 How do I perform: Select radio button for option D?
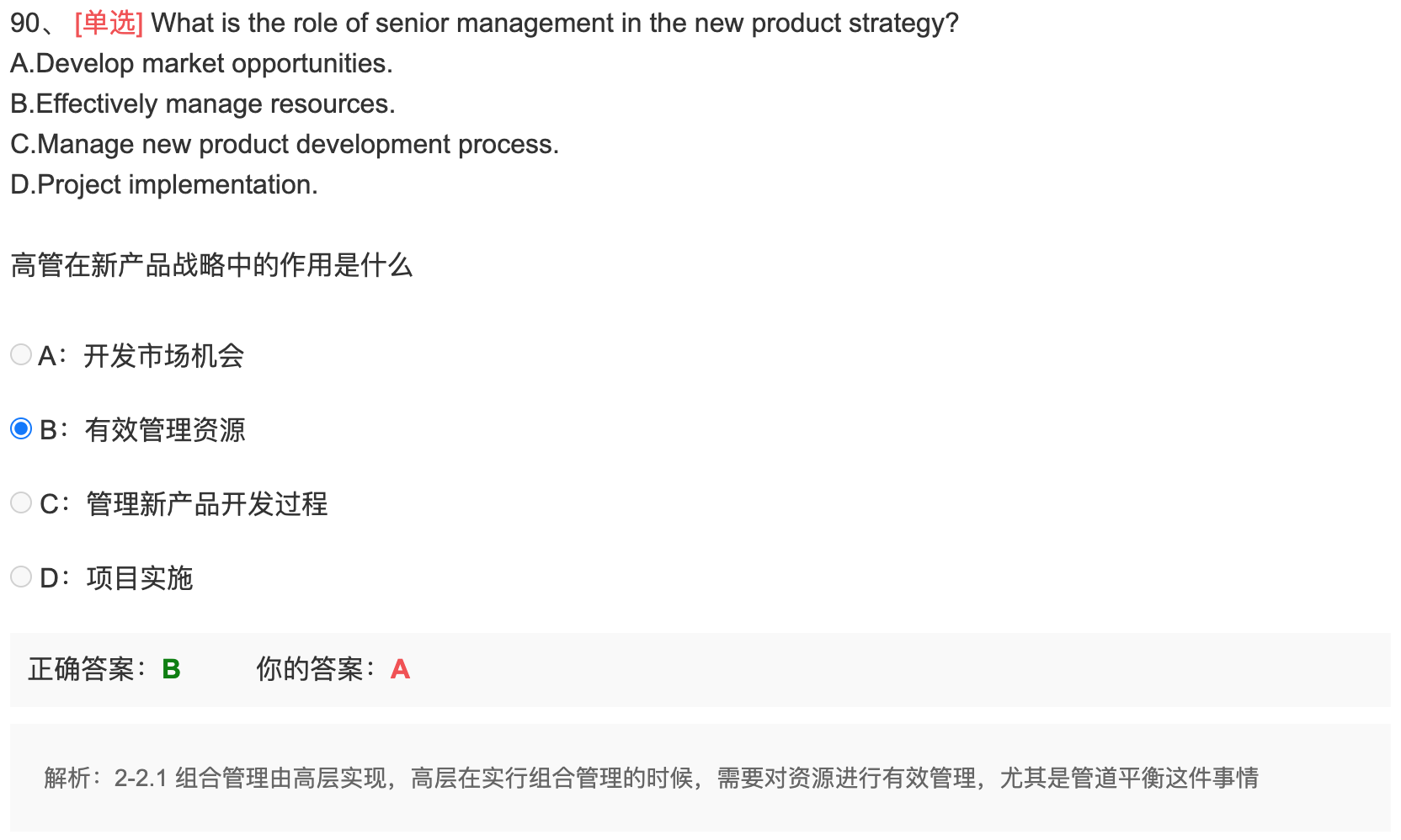point(21,577)
